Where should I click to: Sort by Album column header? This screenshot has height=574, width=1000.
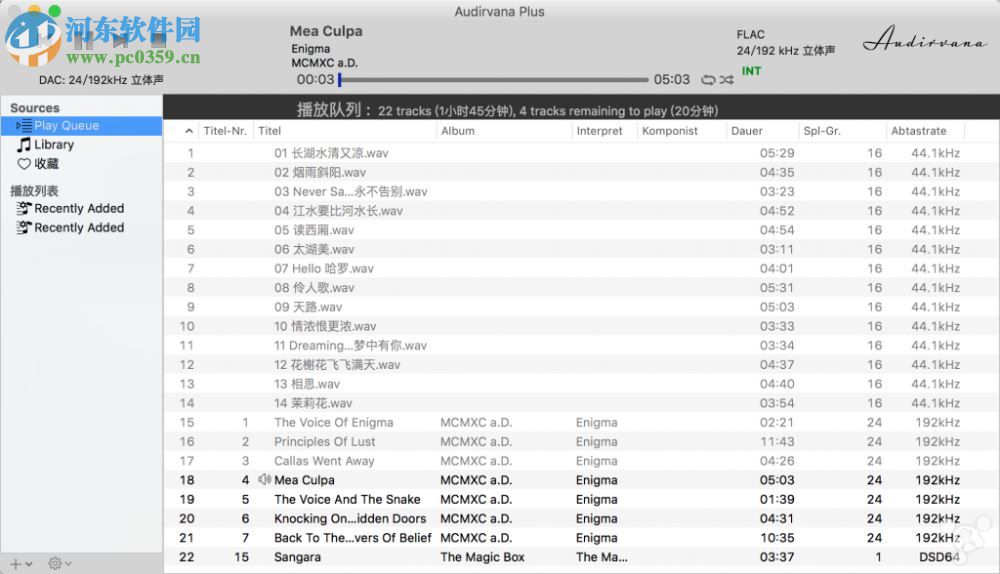coord(504,131)
